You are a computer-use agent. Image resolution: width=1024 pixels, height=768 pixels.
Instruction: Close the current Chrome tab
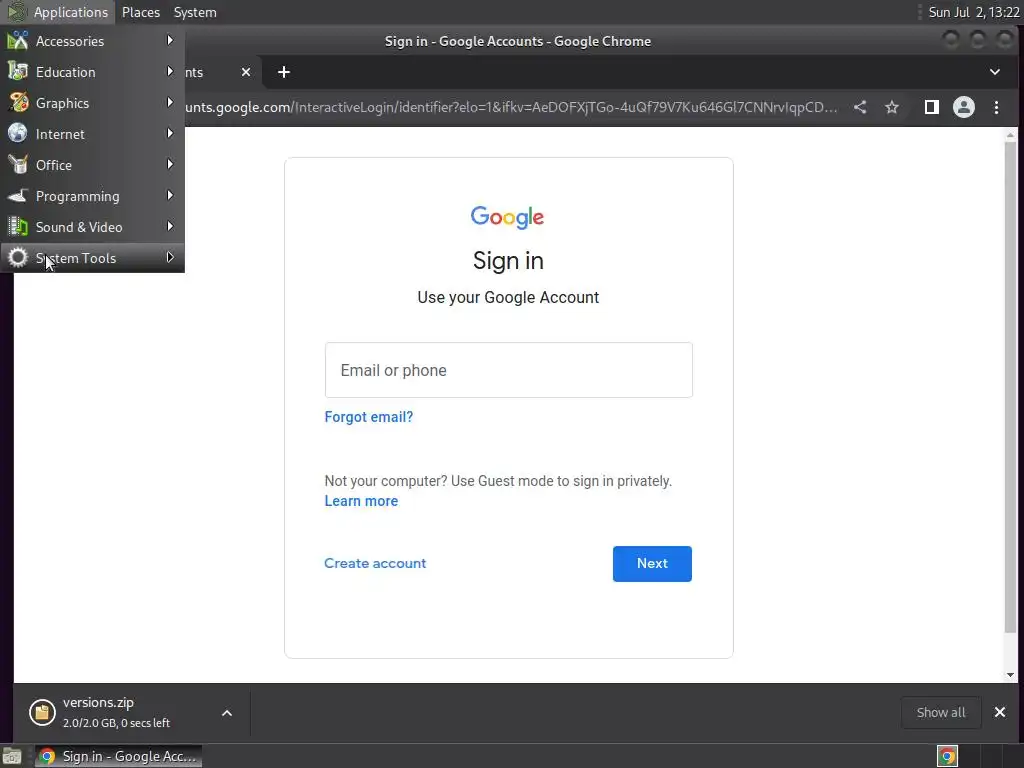point(246,72)
